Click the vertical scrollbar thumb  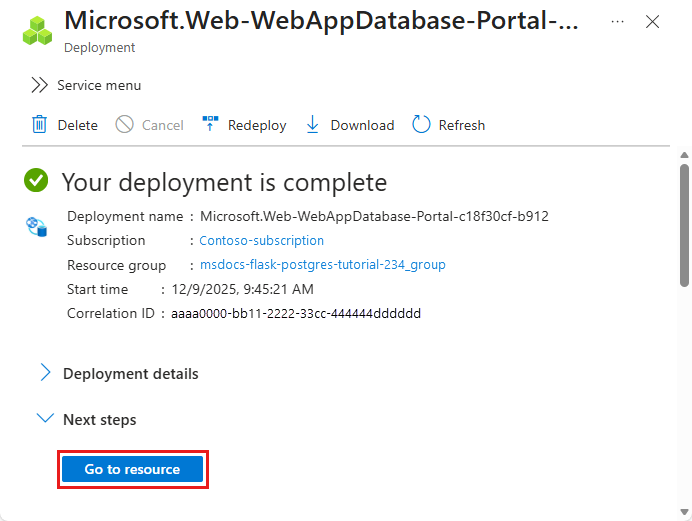tap(684, 225)
